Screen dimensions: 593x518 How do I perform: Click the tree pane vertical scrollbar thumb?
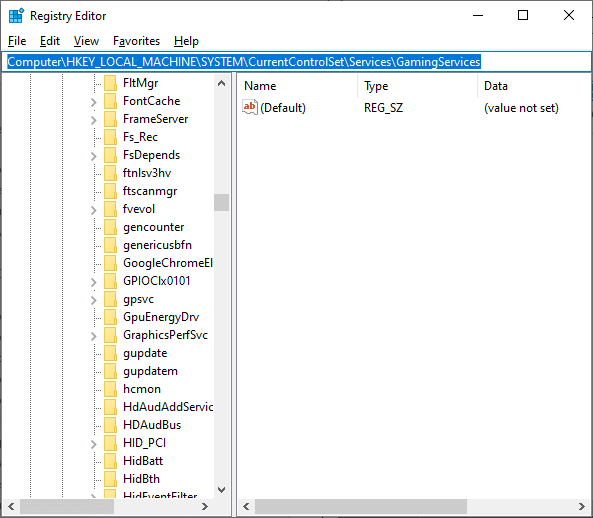(x=221, y=202)
